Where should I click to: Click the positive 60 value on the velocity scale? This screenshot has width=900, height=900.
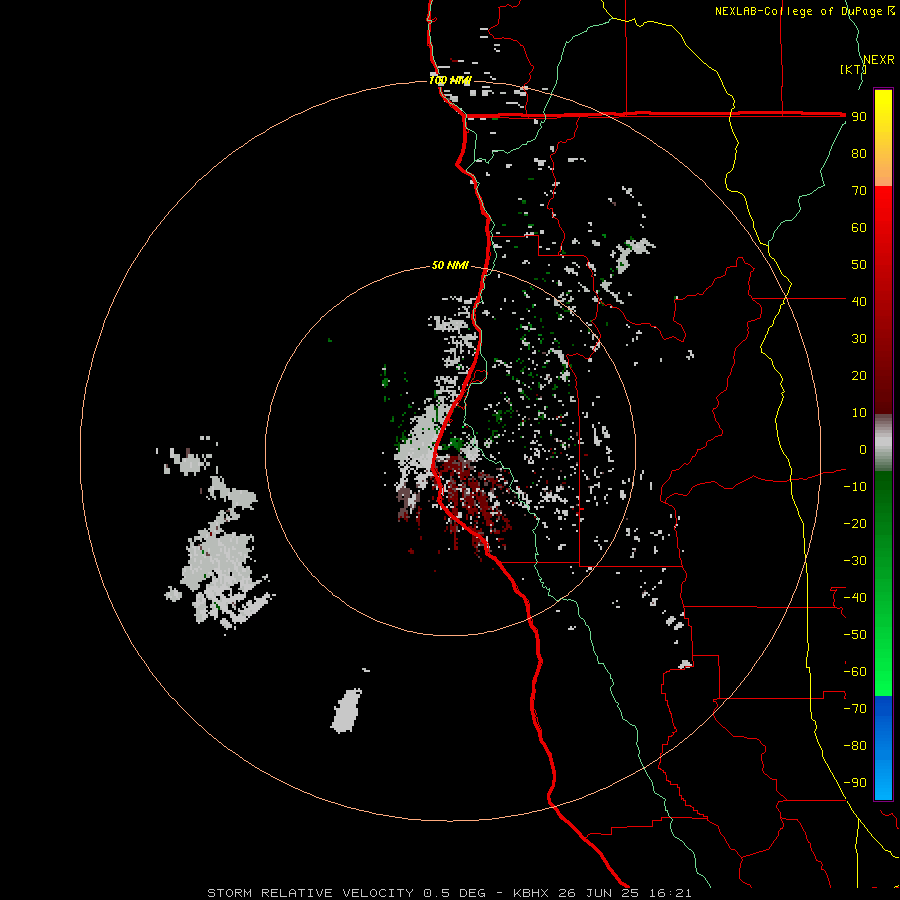pyautogui.click(x=859, y=227)
